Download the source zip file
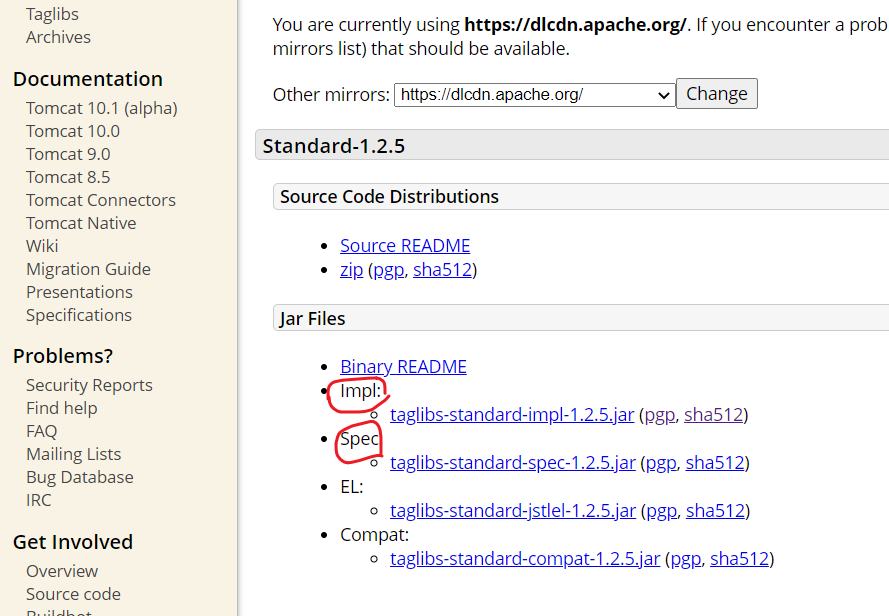The image size is (889, 616). [x=352, y=270]
